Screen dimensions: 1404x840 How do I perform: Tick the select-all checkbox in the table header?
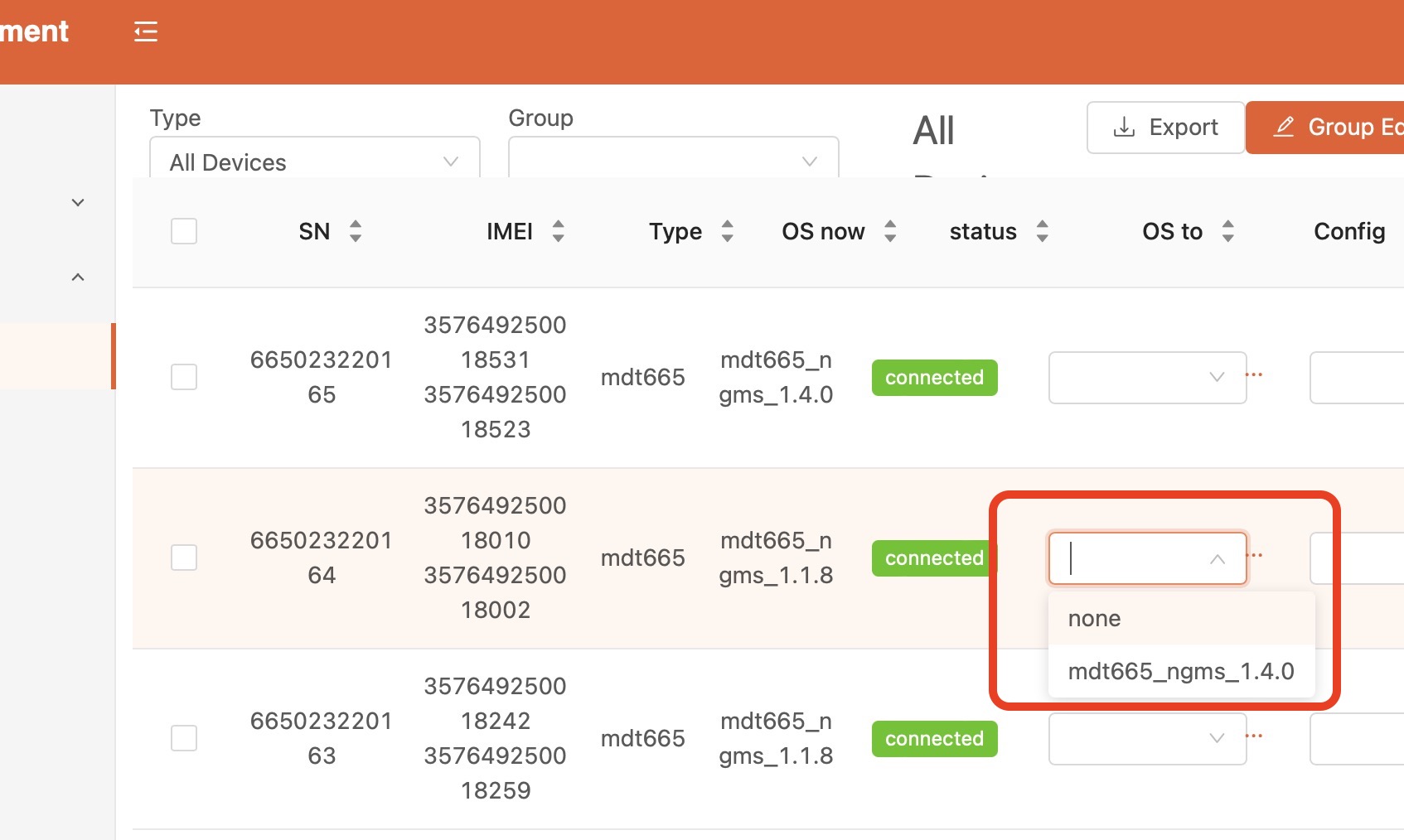point(184,231)
